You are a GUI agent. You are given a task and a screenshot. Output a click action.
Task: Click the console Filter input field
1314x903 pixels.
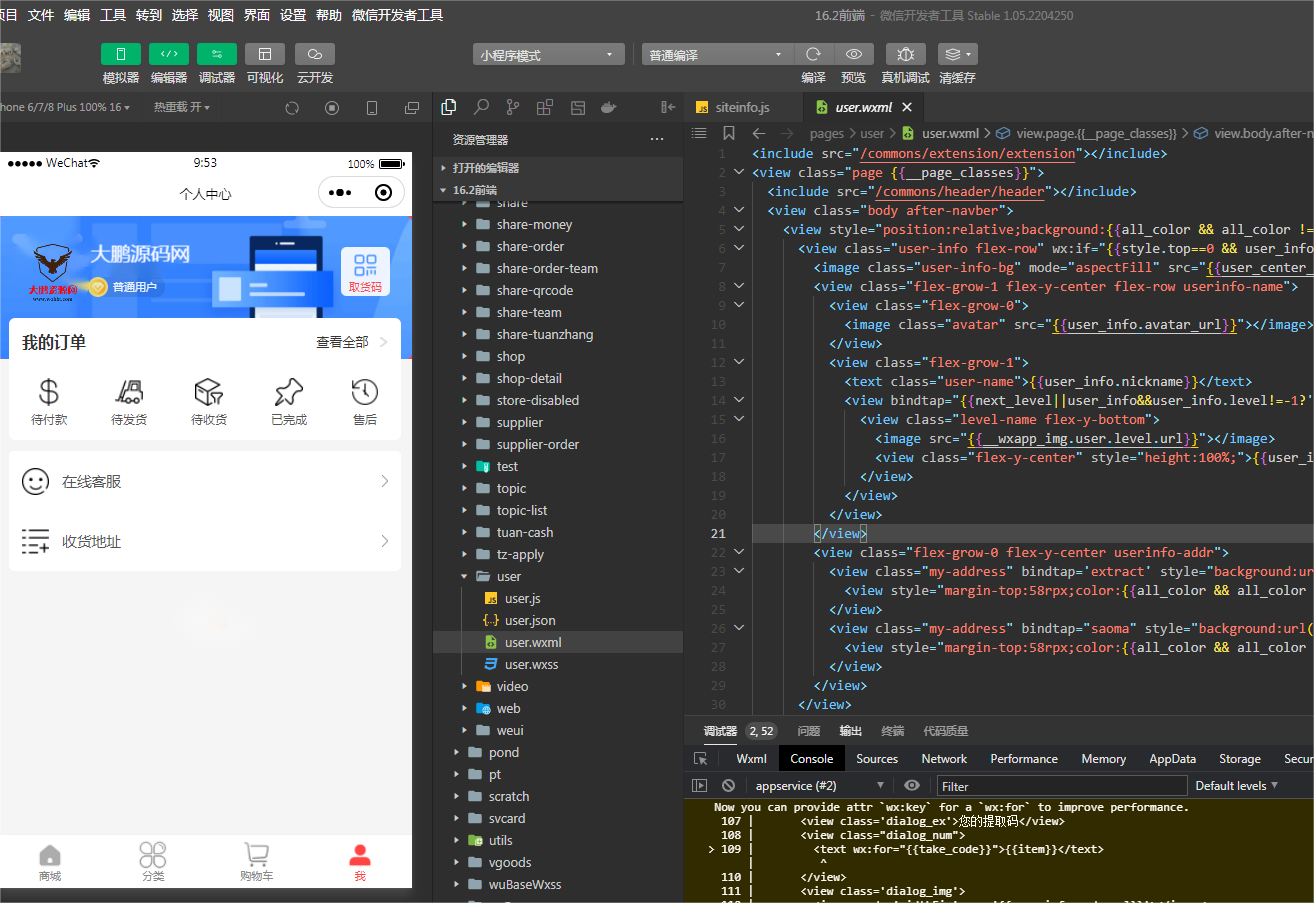pos(1060,786)
